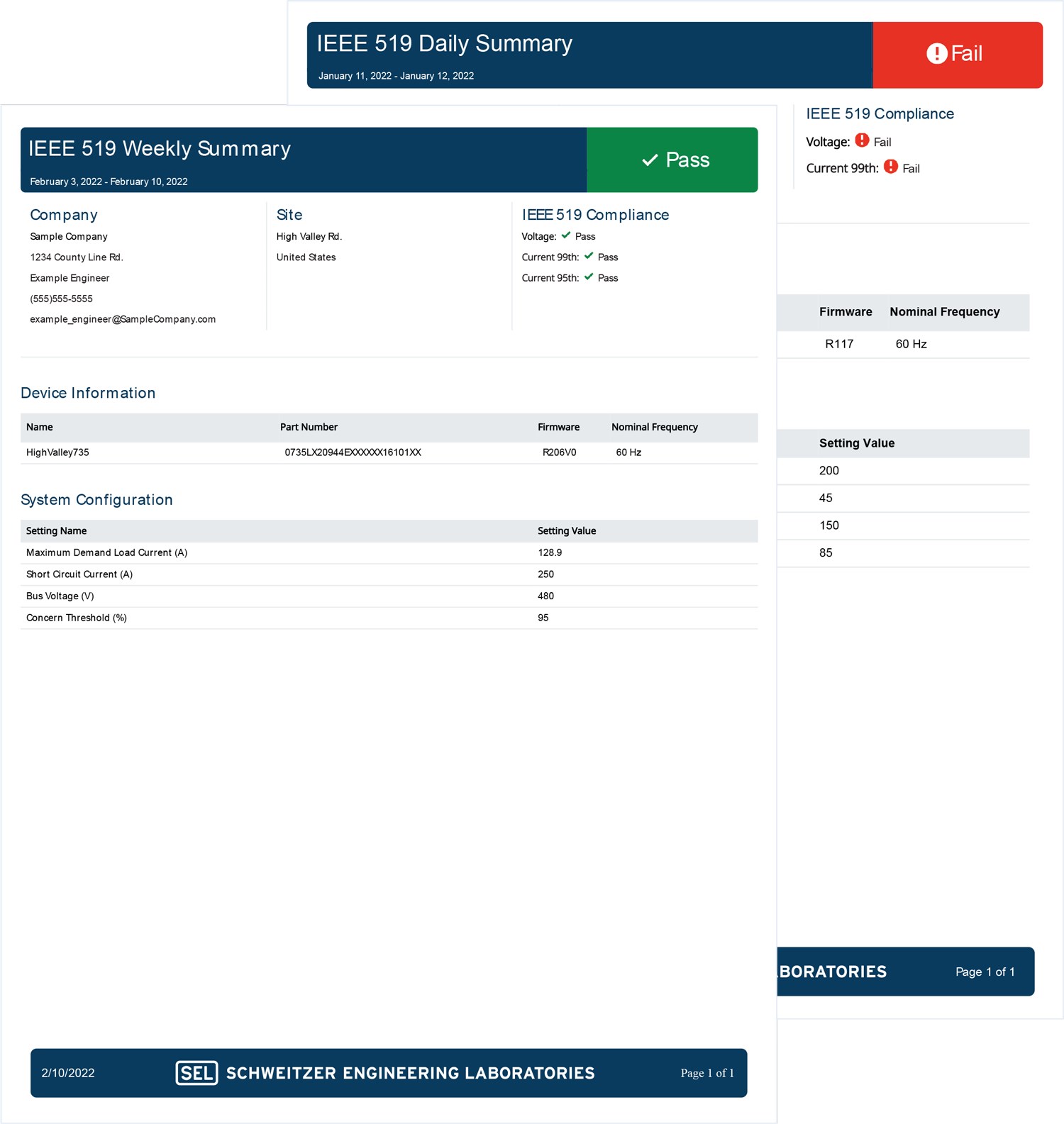This screenshot has width=1064, height=1124.
Task: Click the red Fail icon beside Voltage in the Daily report
Action: (x=862, y=140)
